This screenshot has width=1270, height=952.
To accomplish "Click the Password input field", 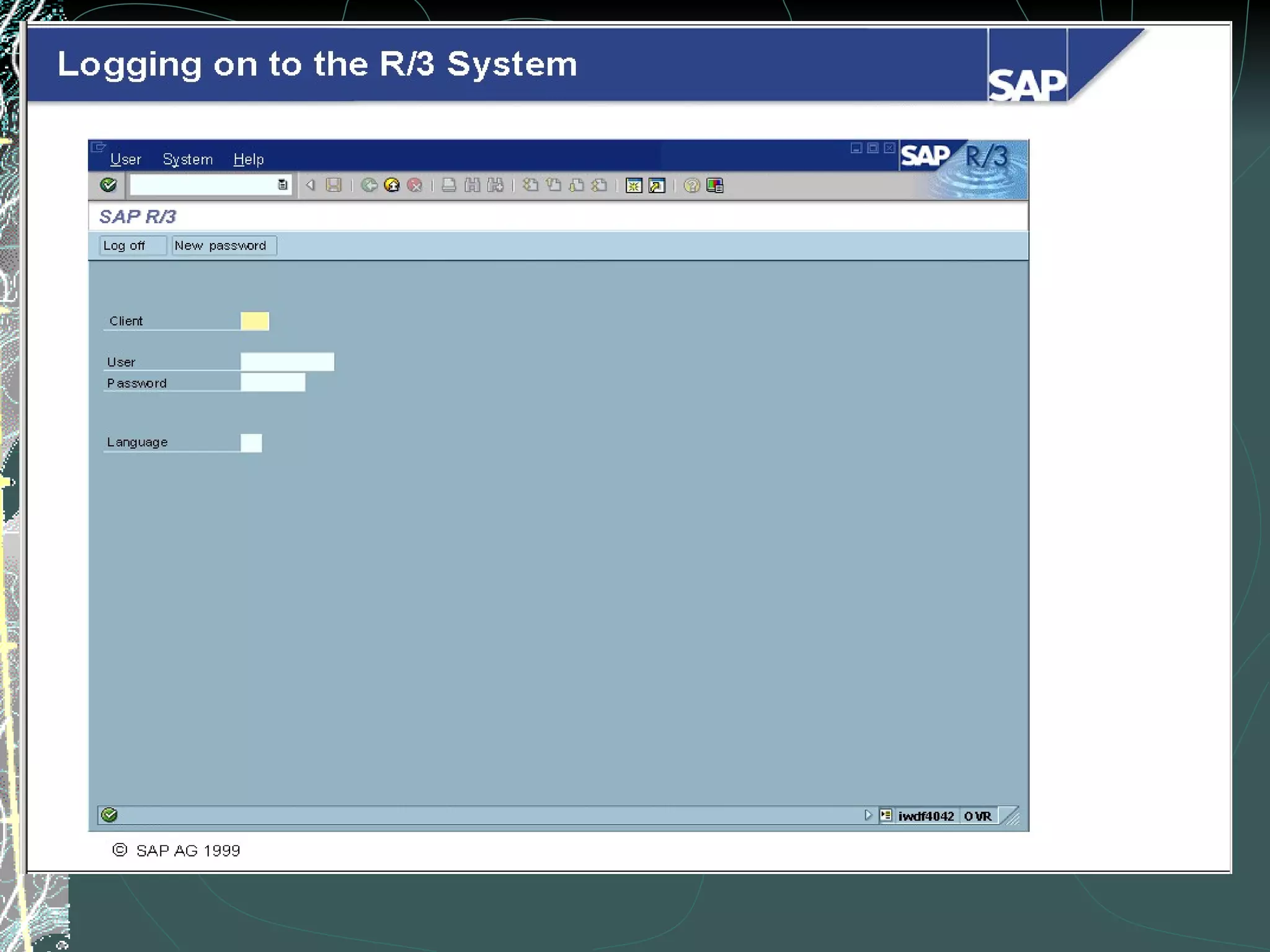I will point(272,382).
